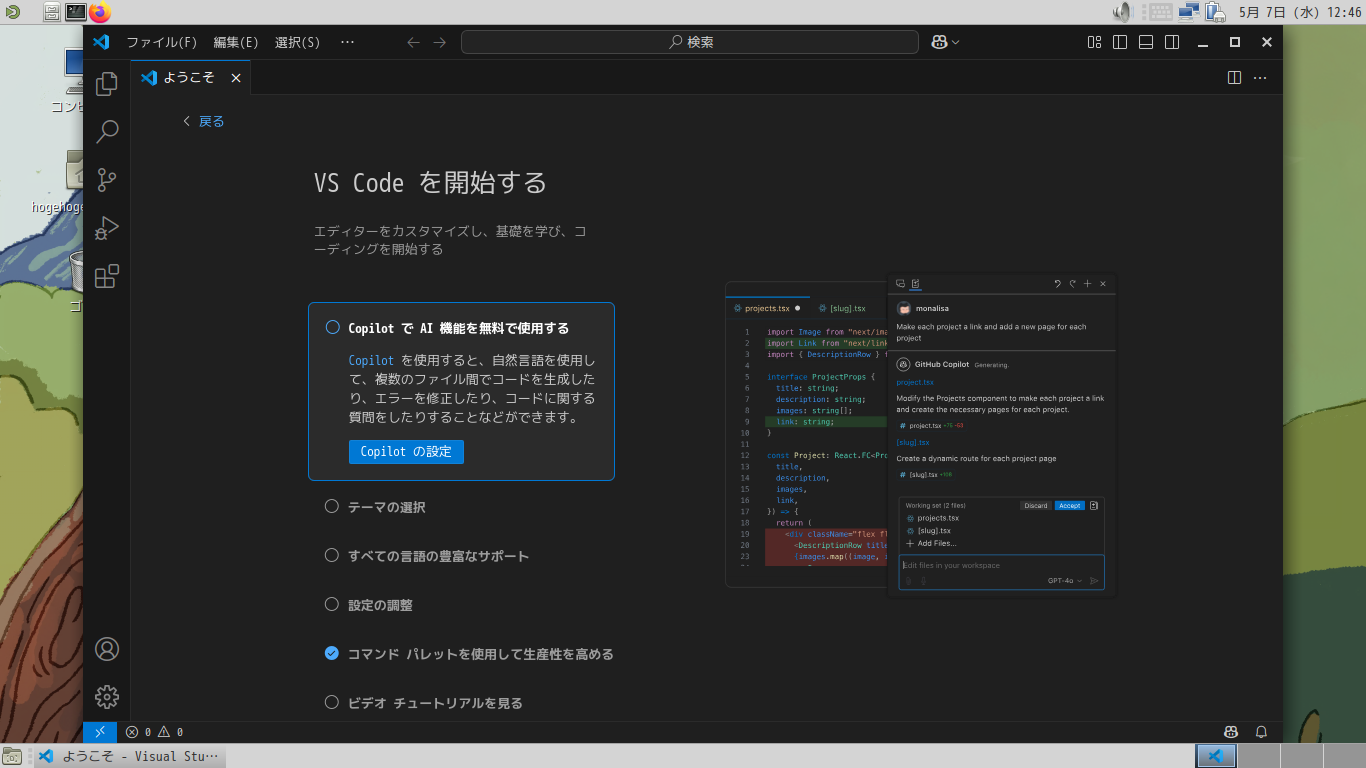Screen dimensions: 1366x768
Task: Open the Run and Debug view
Action: pos(107,228)
